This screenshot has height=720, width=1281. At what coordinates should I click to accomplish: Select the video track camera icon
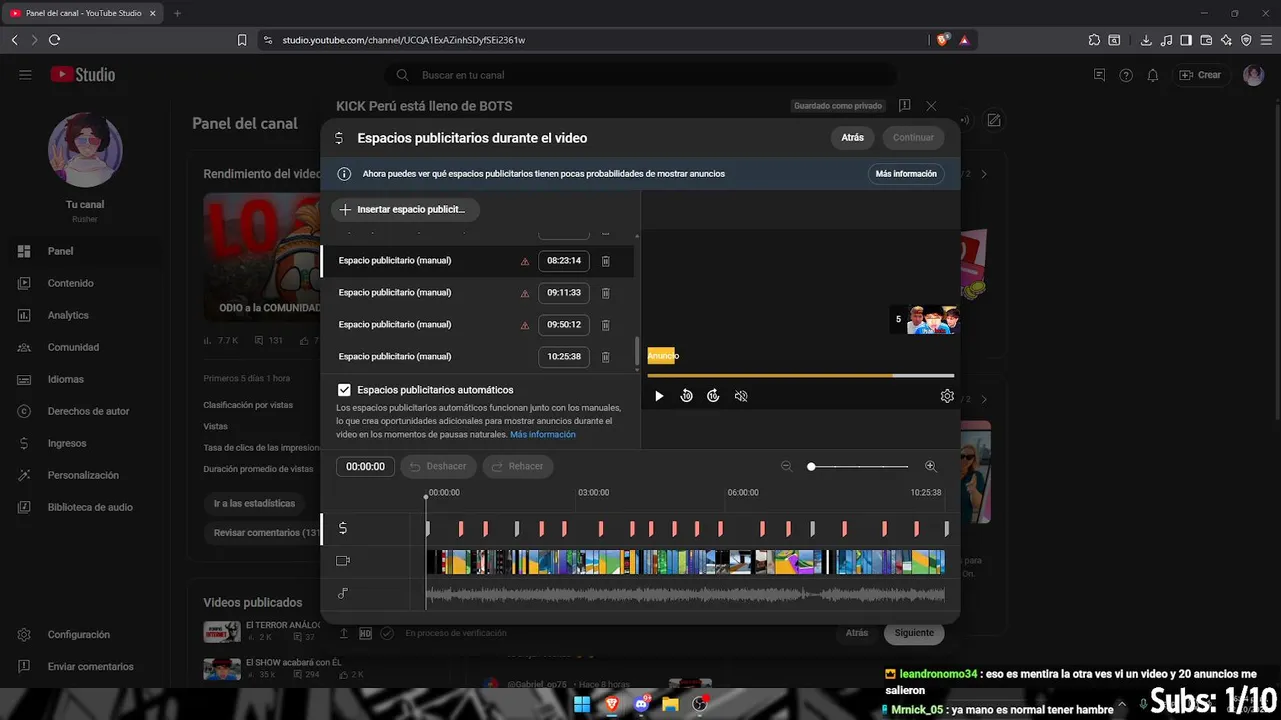tap(343, 561)
